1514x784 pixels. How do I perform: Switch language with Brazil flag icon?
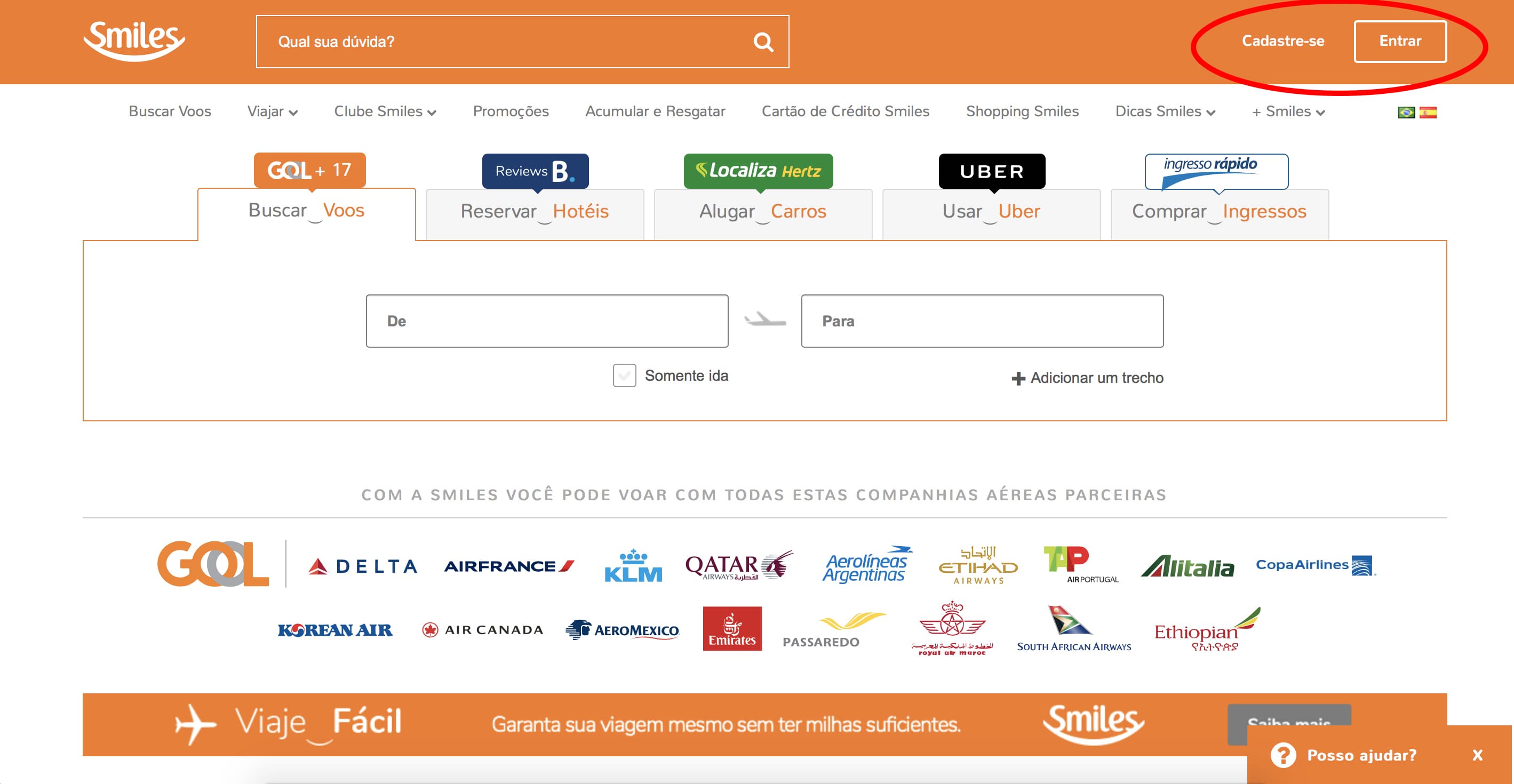click(1406, 112)
